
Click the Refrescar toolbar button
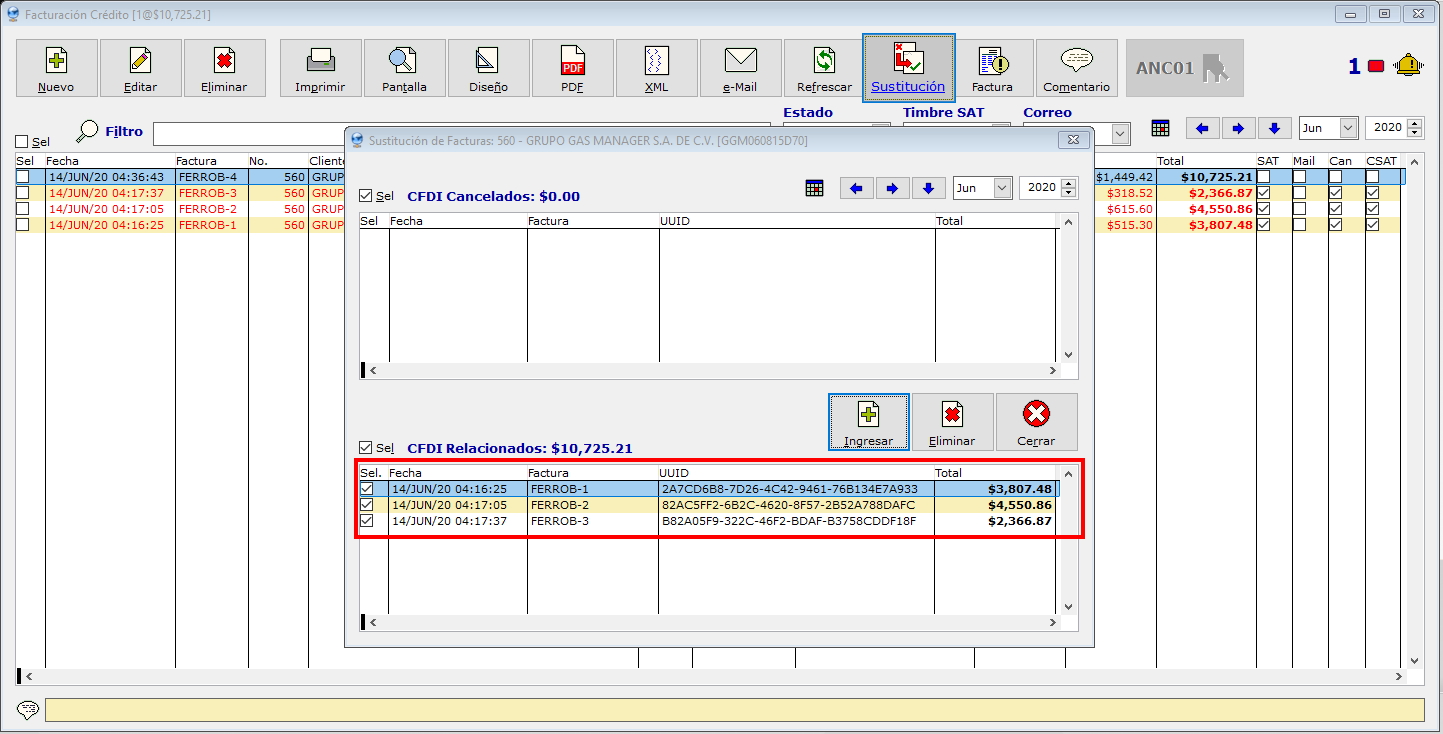coord(824,68)
